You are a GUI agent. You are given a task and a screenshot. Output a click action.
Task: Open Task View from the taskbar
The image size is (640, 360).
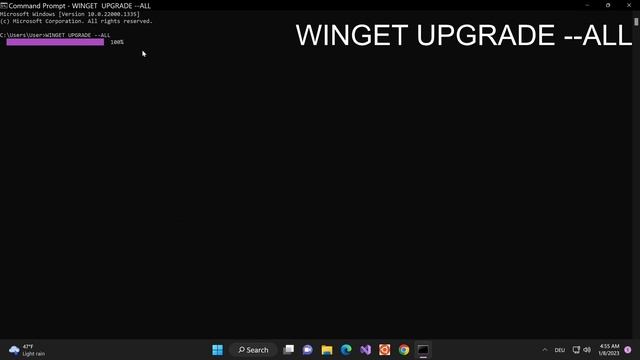coord(289,350)
